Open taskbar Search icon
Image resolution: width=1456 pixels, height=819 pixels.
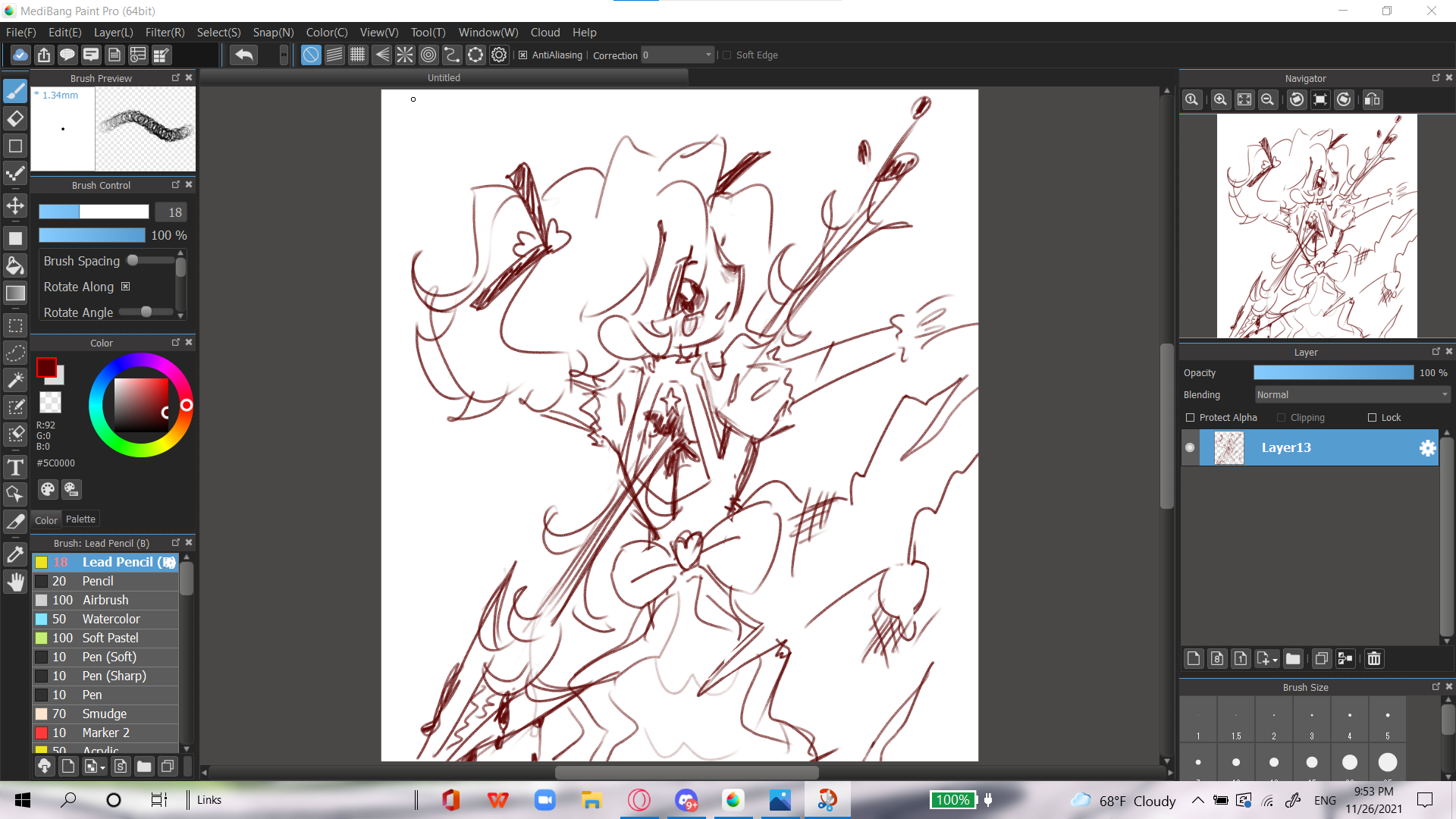[x=68, y=800]
